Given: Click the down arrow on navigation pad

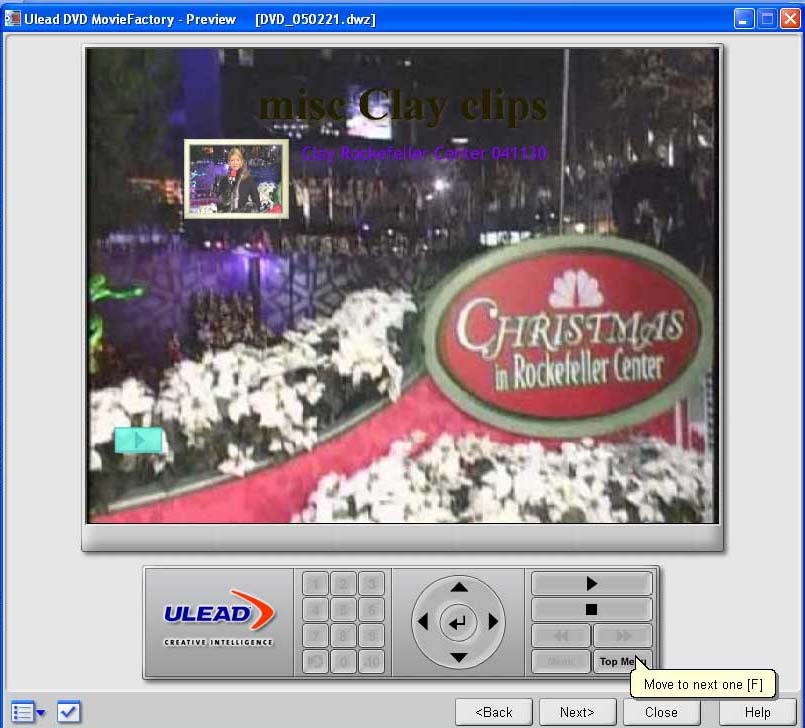Looking at the screenshot, I should [458, 657].
